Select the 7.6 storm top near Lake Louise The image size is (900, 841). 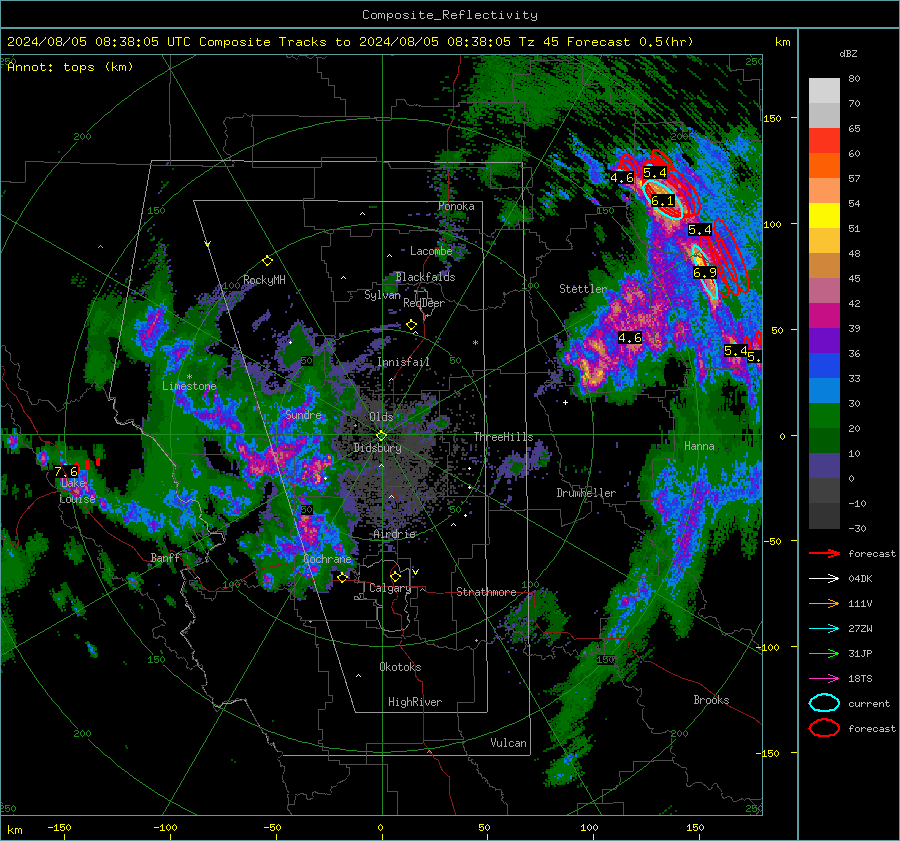[66, 471]
